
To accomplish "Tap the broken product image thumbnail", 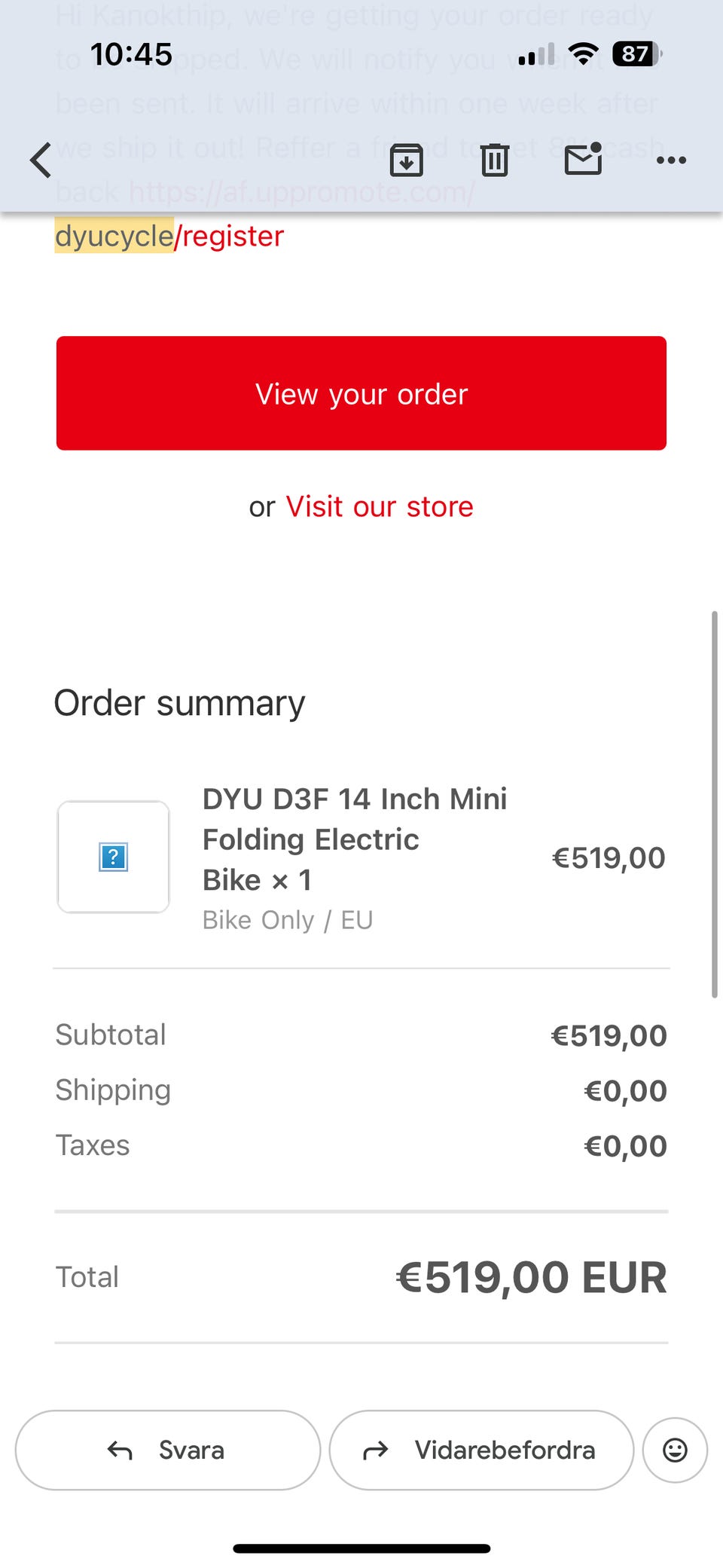I will [x=114, y=857].
